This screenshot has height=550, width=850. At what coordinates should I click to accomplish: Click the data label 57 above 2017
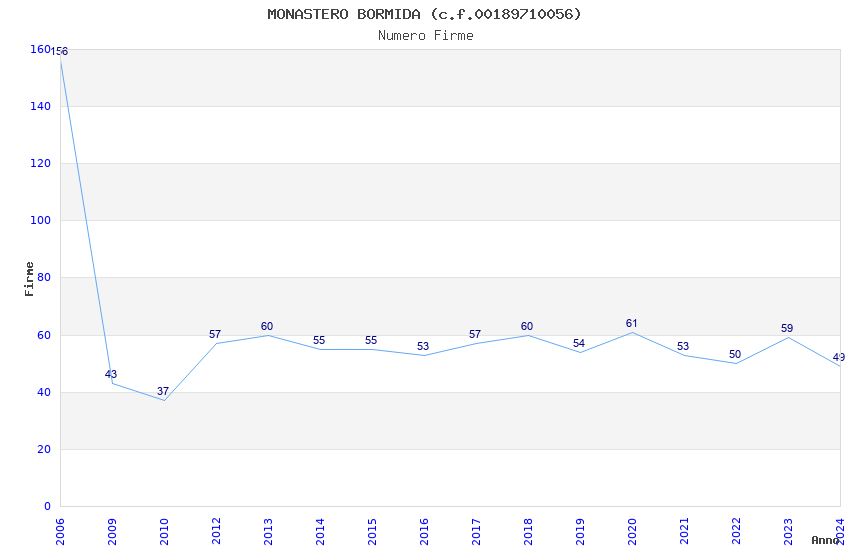pos(475,334)
